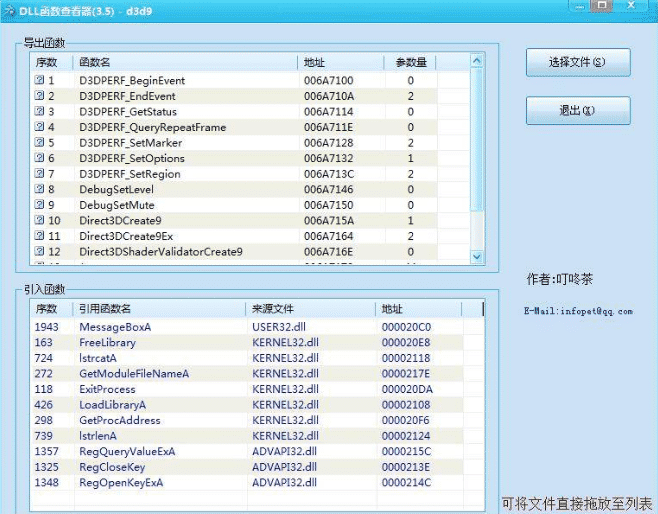The height and width of the screenshot is (514, 658).
Task: Select RegCloseKey import row
Action: [x=248, y=467]
